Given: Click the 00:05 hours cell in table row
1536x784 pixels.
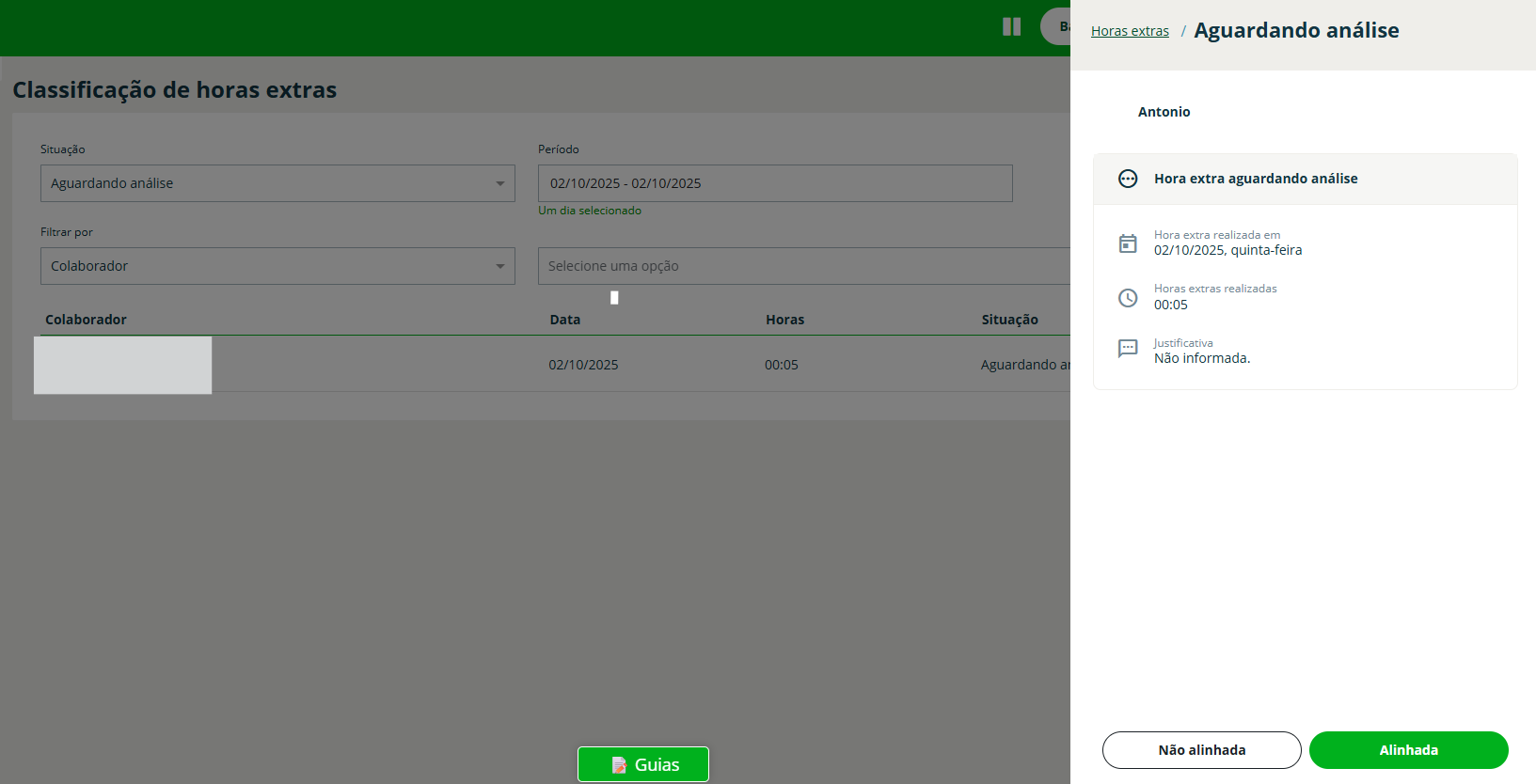Looking at the screenshot, I should (781, 365).
